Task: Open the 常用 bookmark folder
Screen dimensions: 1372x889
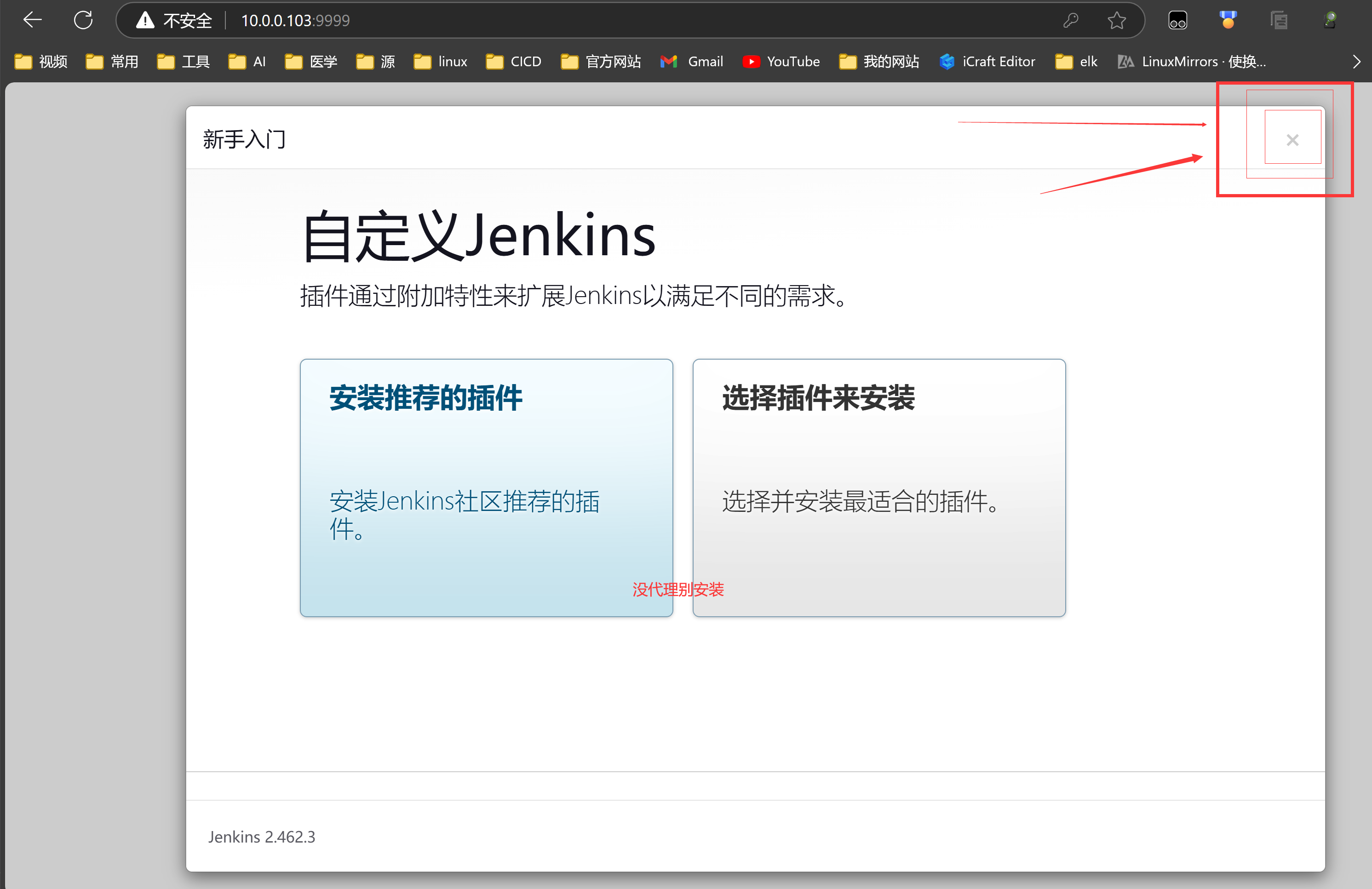Action: coord(112,62)
